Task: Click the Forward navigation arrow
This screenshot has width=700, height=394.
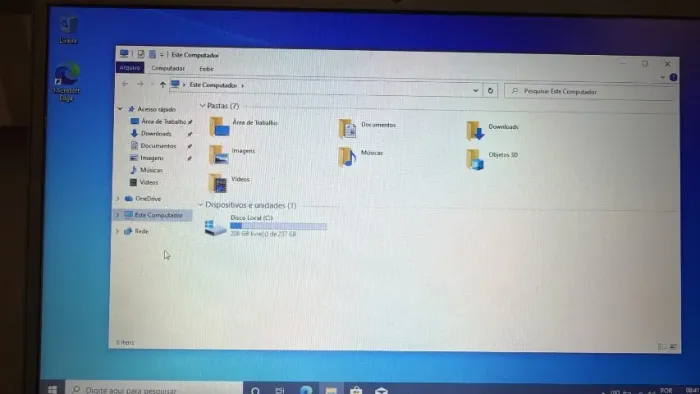Action: 140,84
